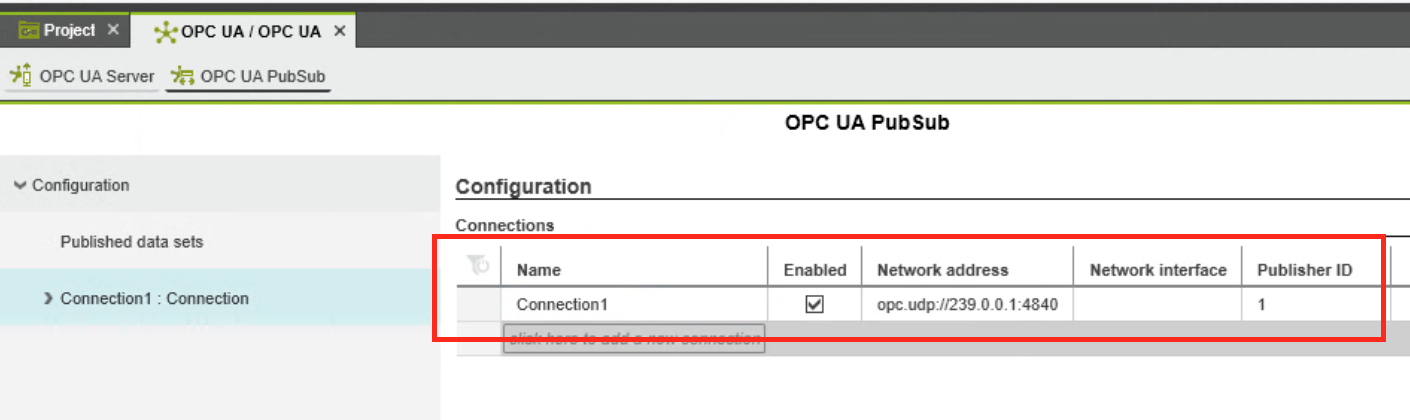Select the row header of Connection1
This screenshot has height=420, width=1410.
(479, 305)
